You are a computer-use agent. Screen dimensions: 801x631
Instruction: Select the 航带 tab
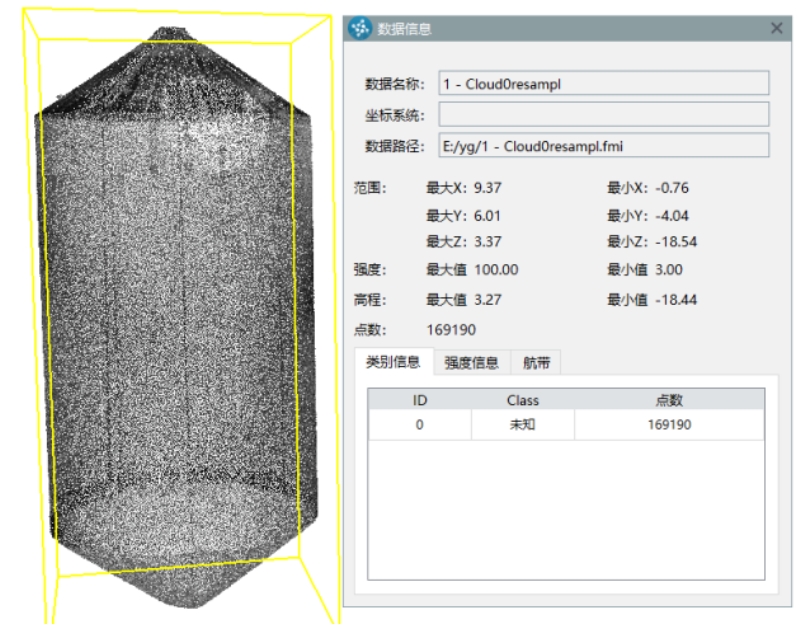[x=536, y=363]
